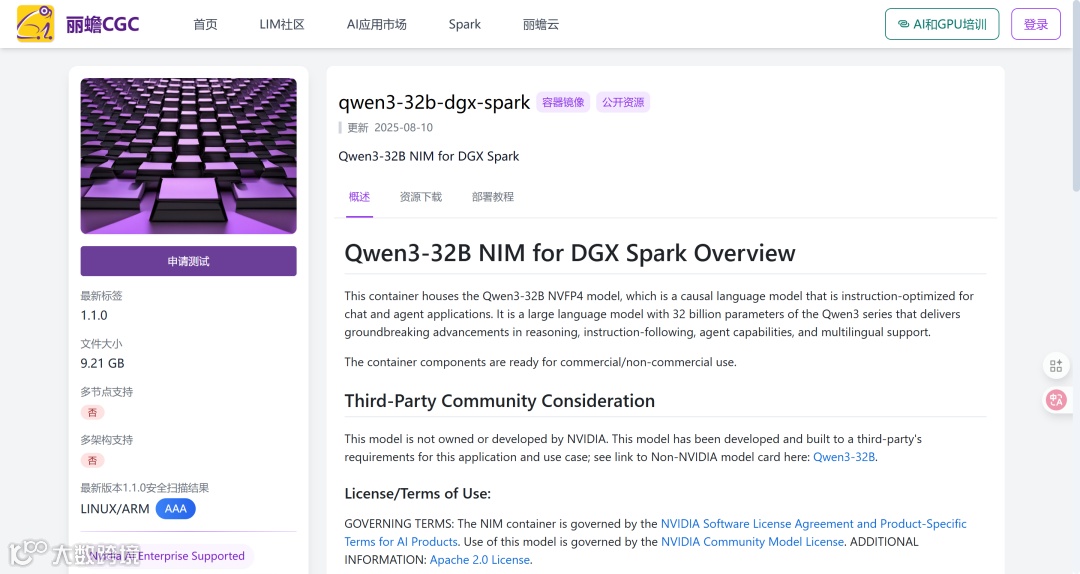
Task: Click the translate floating icon
Action: click(x=1056, y=400)
